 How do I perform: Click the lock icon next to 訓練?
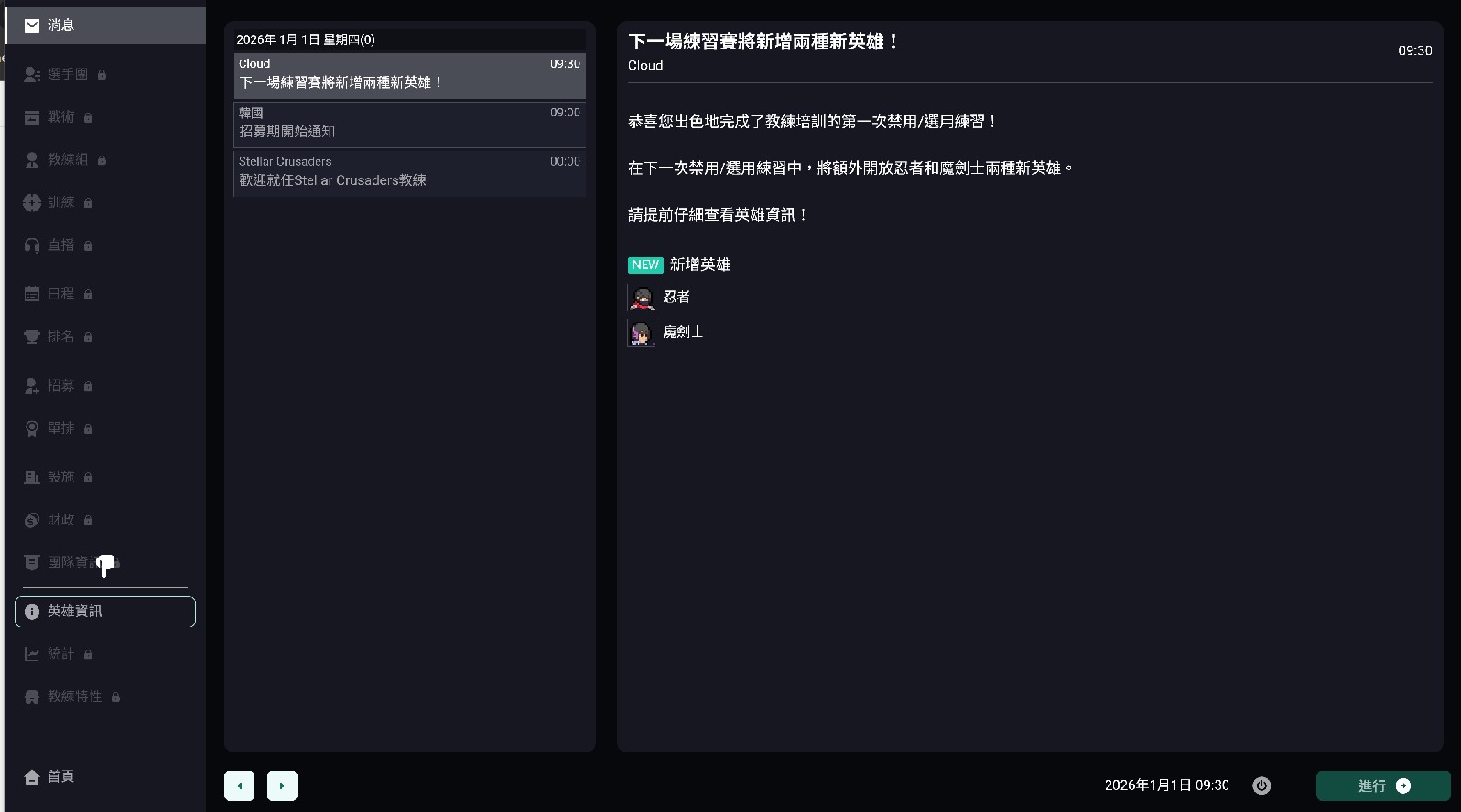[x=88, y=203]
